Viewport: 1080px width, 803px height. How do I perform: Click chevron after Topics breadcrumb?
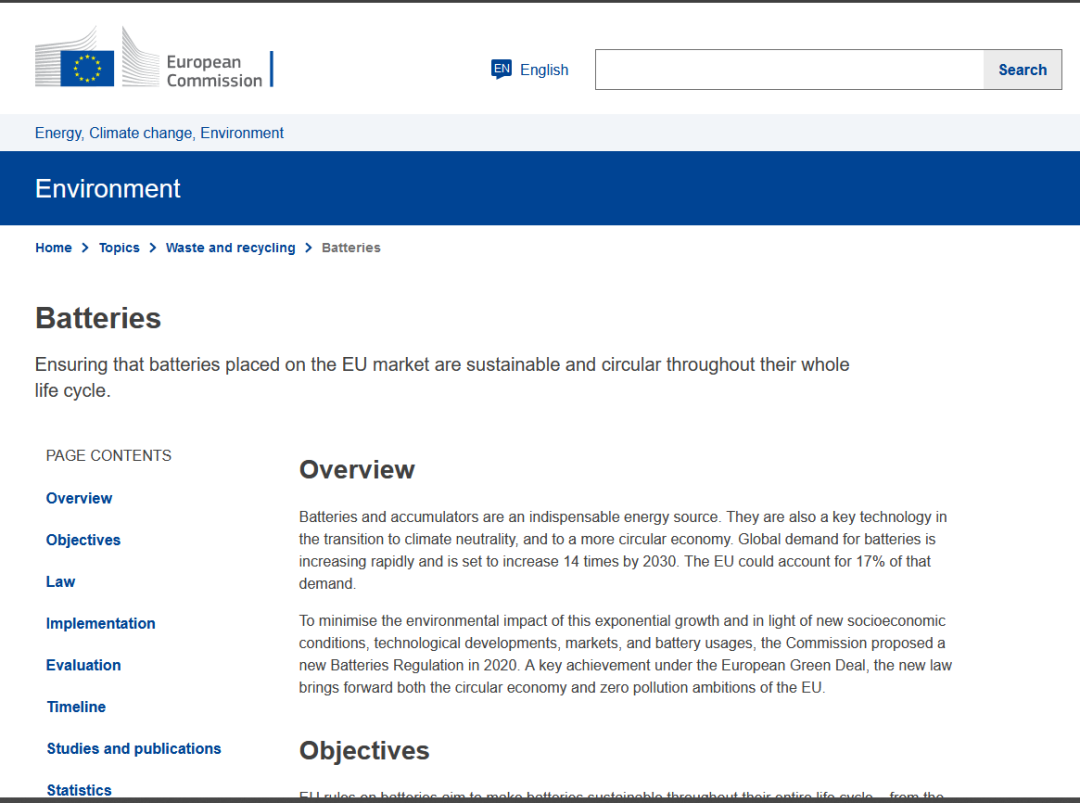153,248
